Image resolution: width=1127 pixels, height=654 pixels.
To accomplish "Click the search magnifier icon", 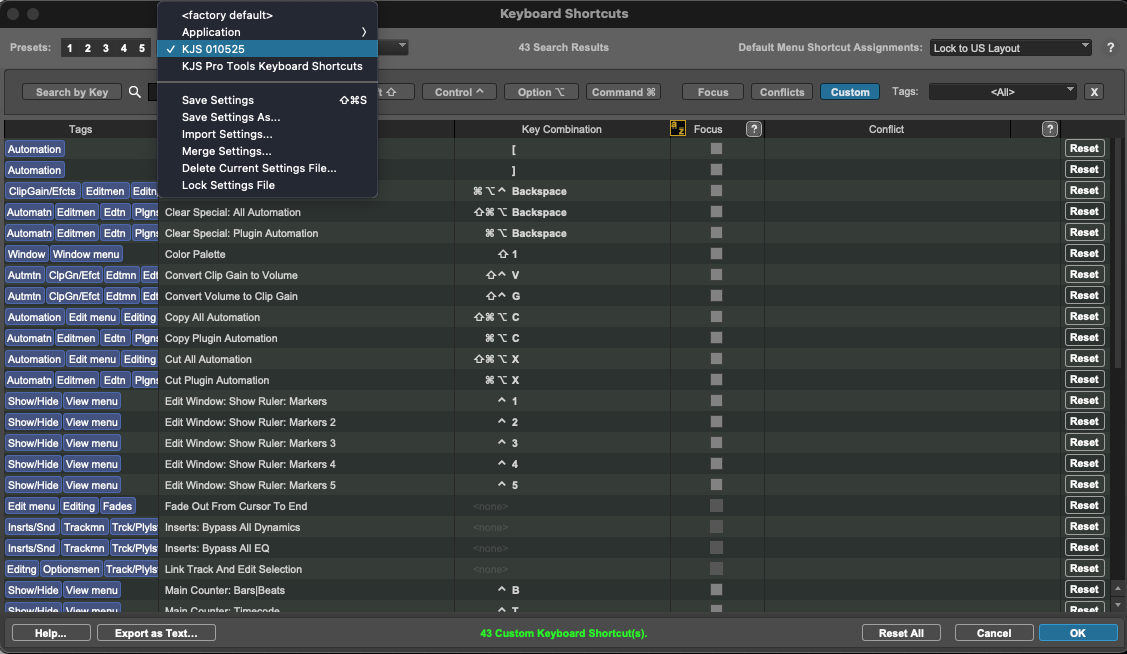I will pos(134,92).
